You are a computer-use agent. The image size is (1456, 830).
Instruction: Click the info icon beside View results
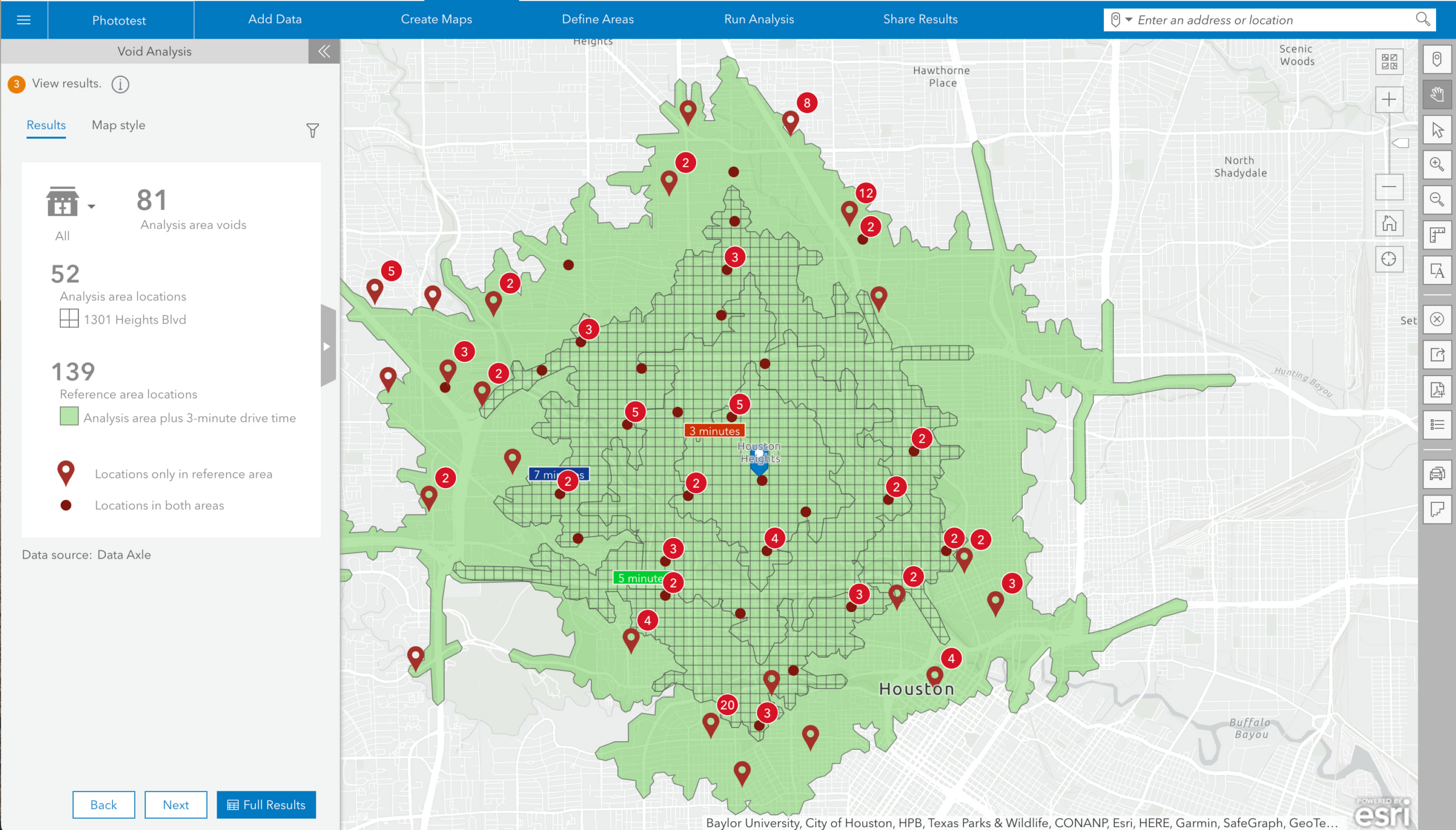(120, 84)
